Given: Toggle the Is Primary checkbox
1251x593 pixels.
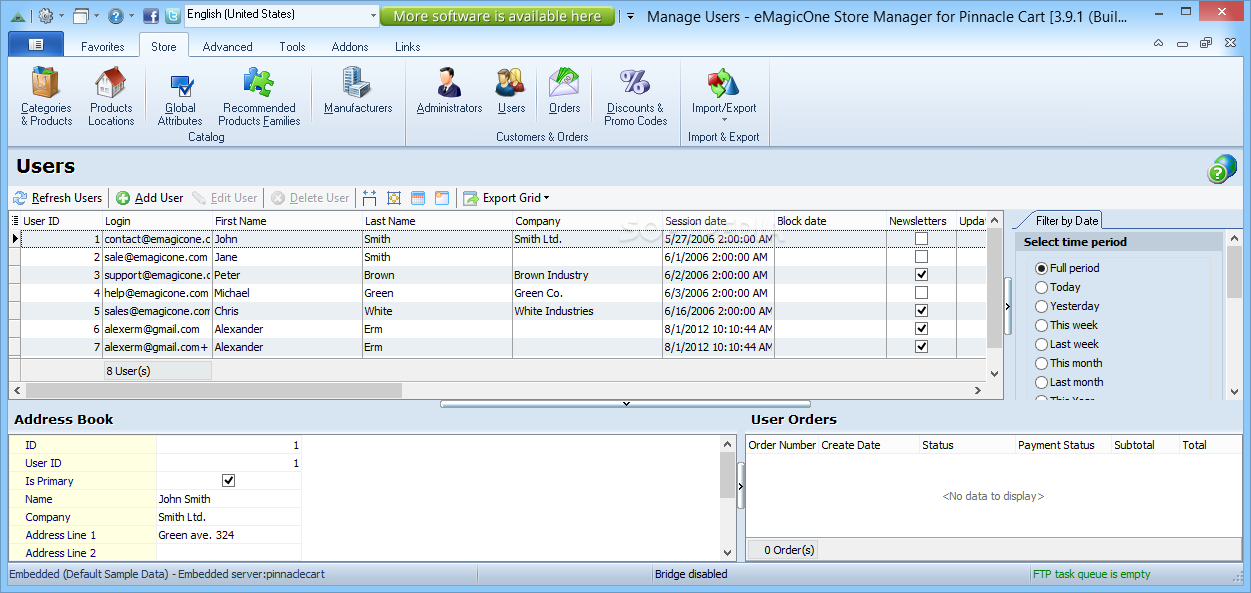Looking at the screenshot, I should point(228,481).
